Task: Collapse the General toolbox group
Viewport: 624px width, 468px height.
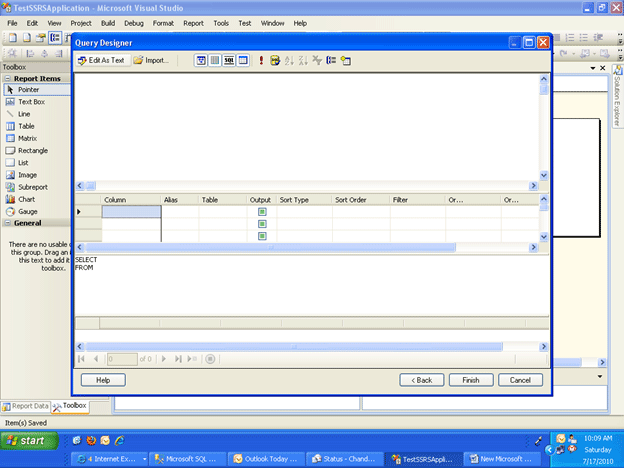Action: point(8,223)
